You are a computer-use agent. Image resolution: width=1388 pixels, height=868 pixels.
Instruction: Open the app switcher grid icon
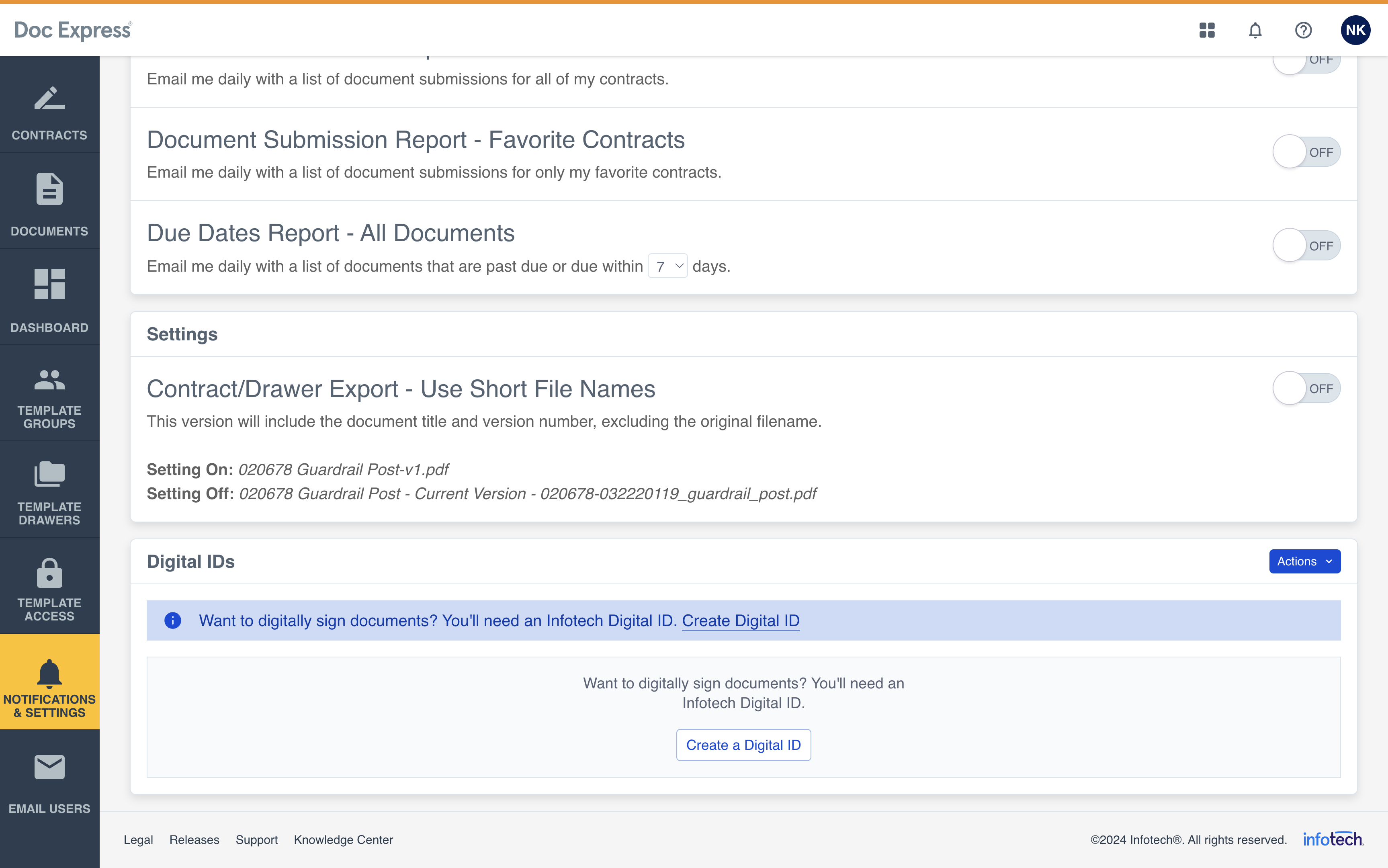tap(1207, 30)
